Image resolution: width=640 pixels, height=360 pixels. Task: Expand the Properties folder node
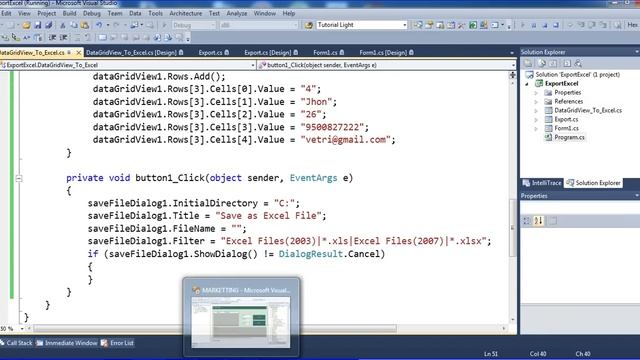[x=536, y=93]
